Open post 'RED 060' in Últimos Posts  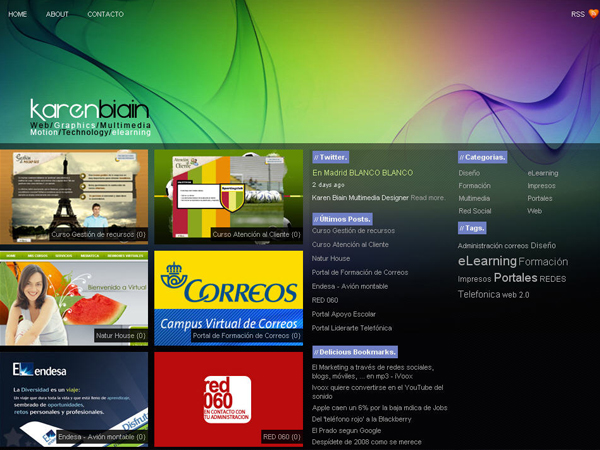pos(325,300)
